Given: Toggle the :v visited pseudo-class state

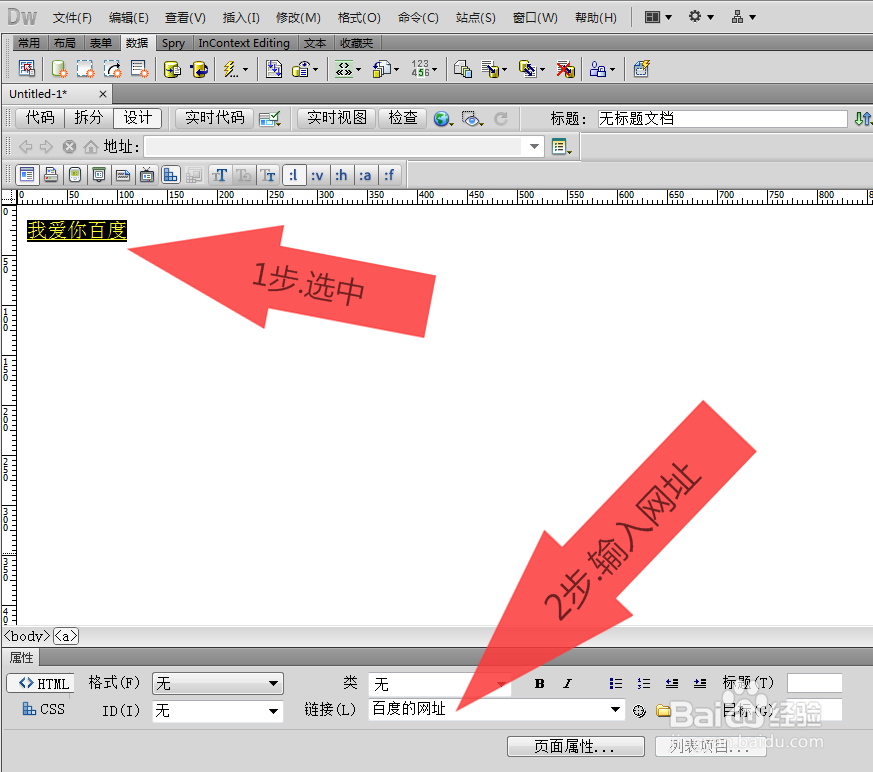Looking at the screenshot, I should 317,175.
